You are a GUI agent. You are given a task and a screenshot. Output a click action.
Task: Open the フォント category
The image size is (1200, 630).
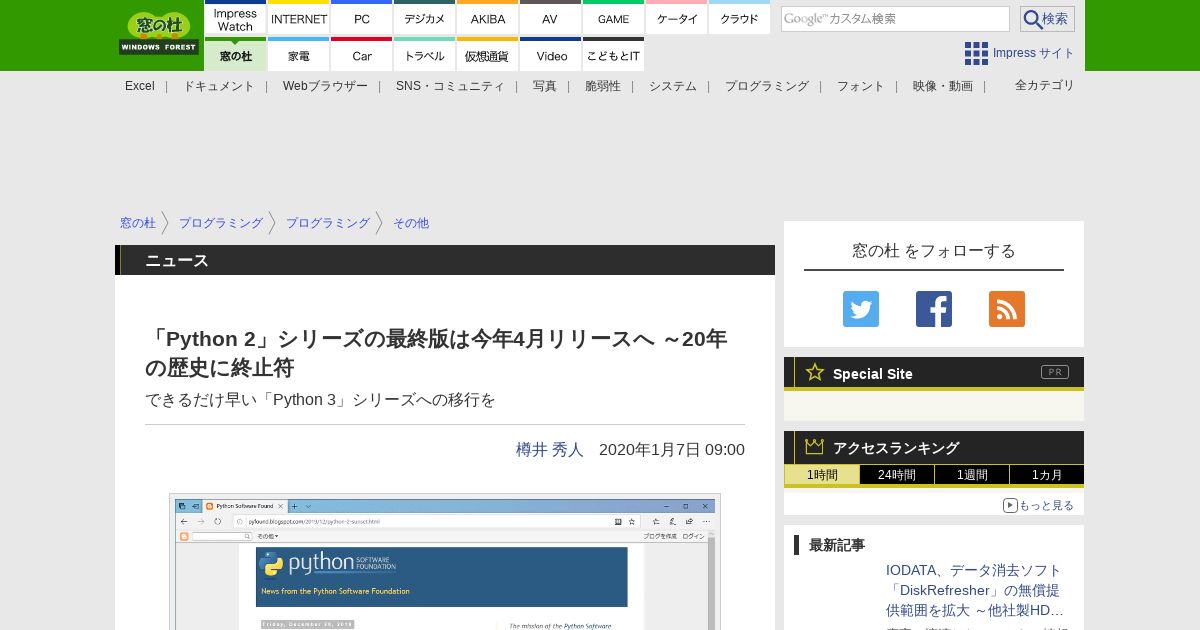(x=861, y=86)
